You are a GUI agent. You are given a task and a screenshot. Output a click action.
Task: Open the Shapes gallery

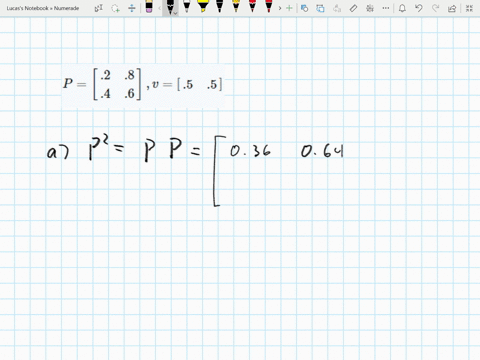pos(304,8)
